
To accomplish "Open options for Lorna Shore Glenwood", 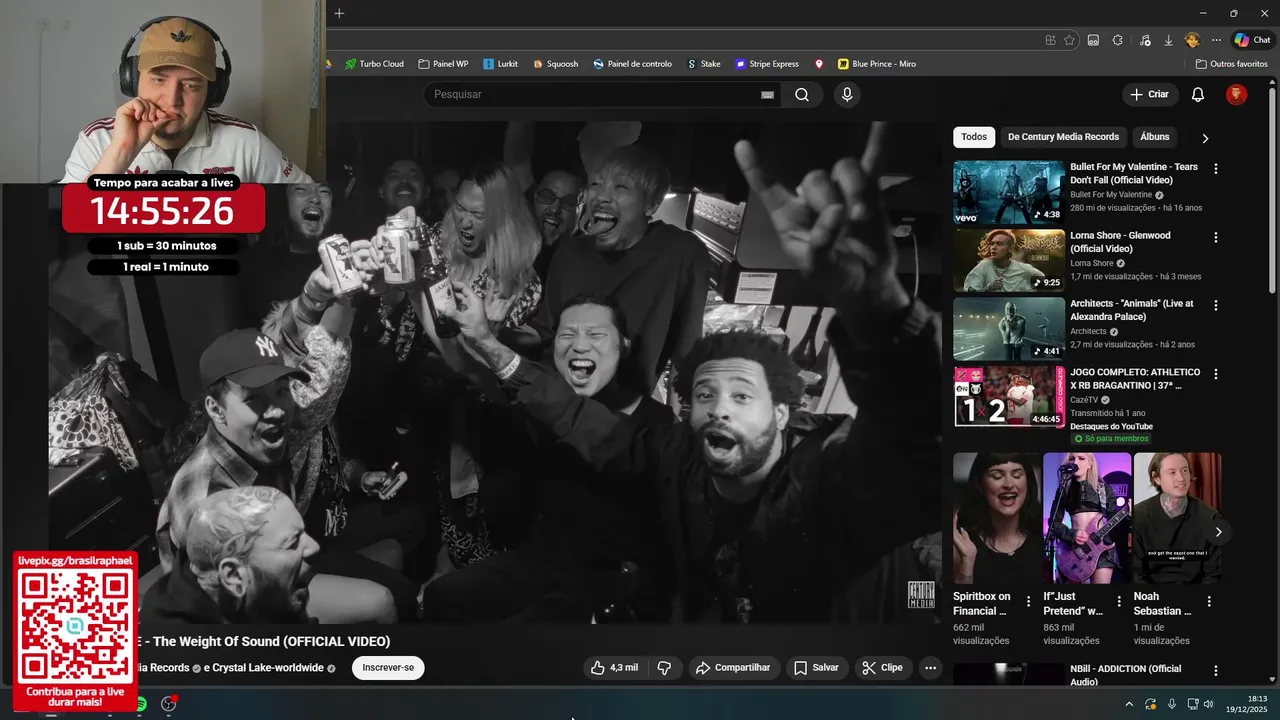I will tap(1216, 238).
